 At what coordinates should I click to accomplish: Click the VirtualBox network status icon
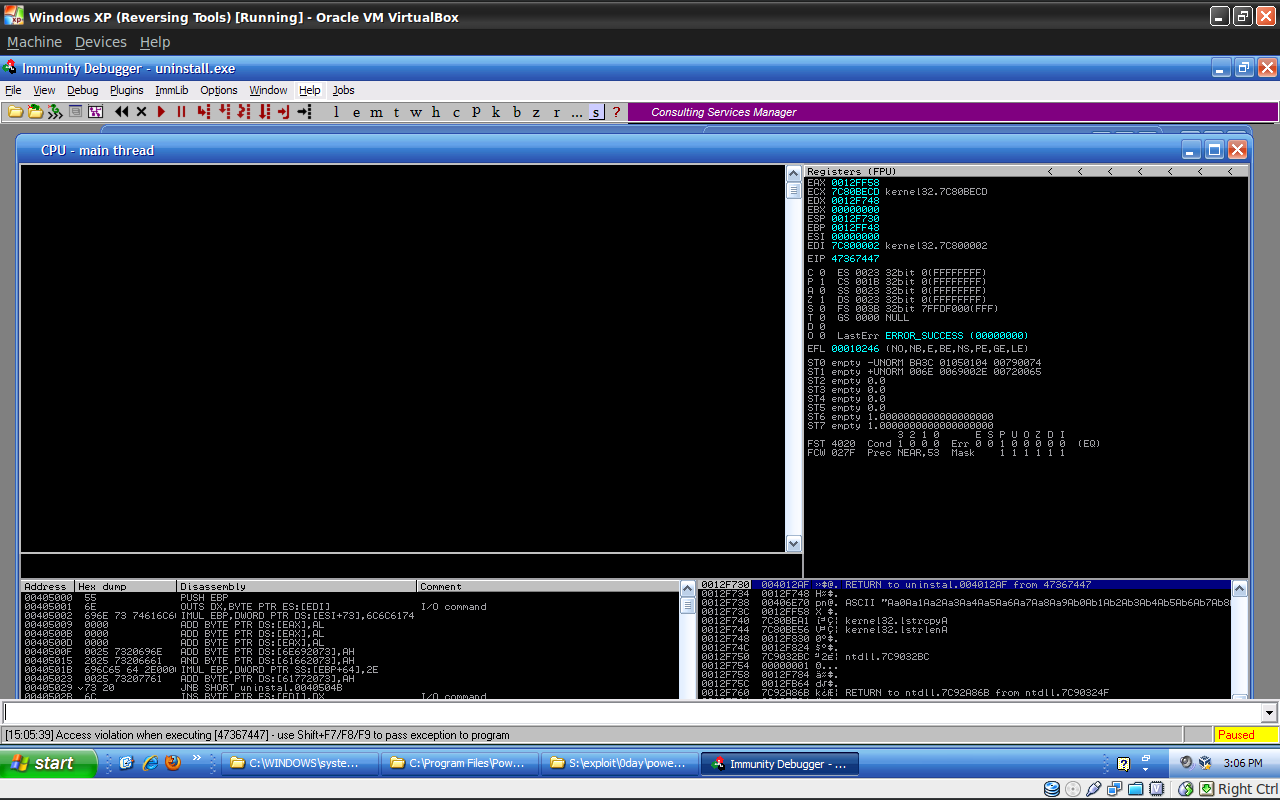tap(1114, 789)
